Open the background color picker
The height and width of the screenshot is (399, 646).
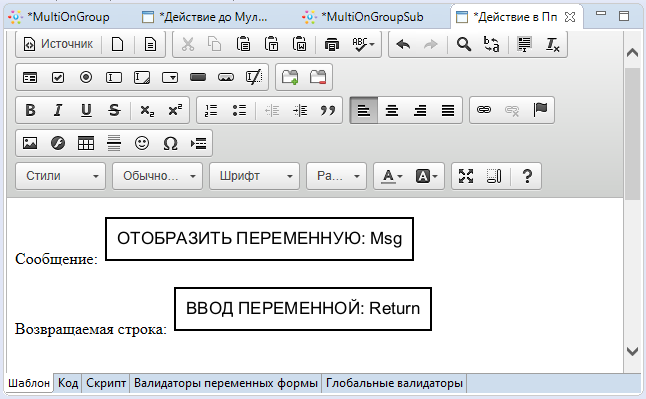click(x=426, y=176)
